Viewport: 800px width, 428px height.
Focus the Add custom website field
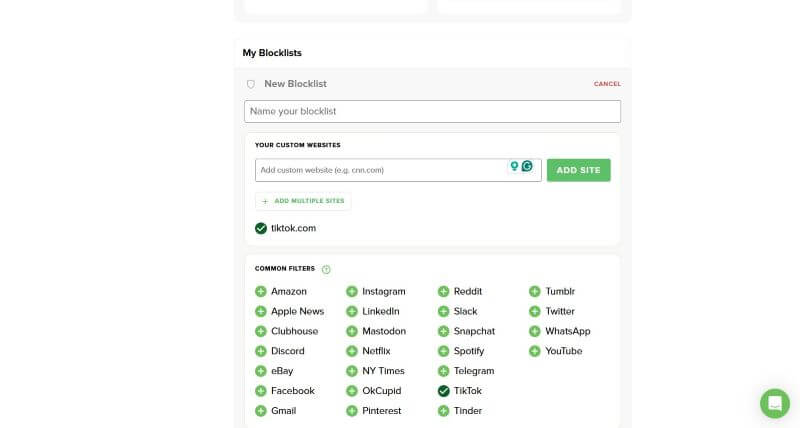coord(398,170)
